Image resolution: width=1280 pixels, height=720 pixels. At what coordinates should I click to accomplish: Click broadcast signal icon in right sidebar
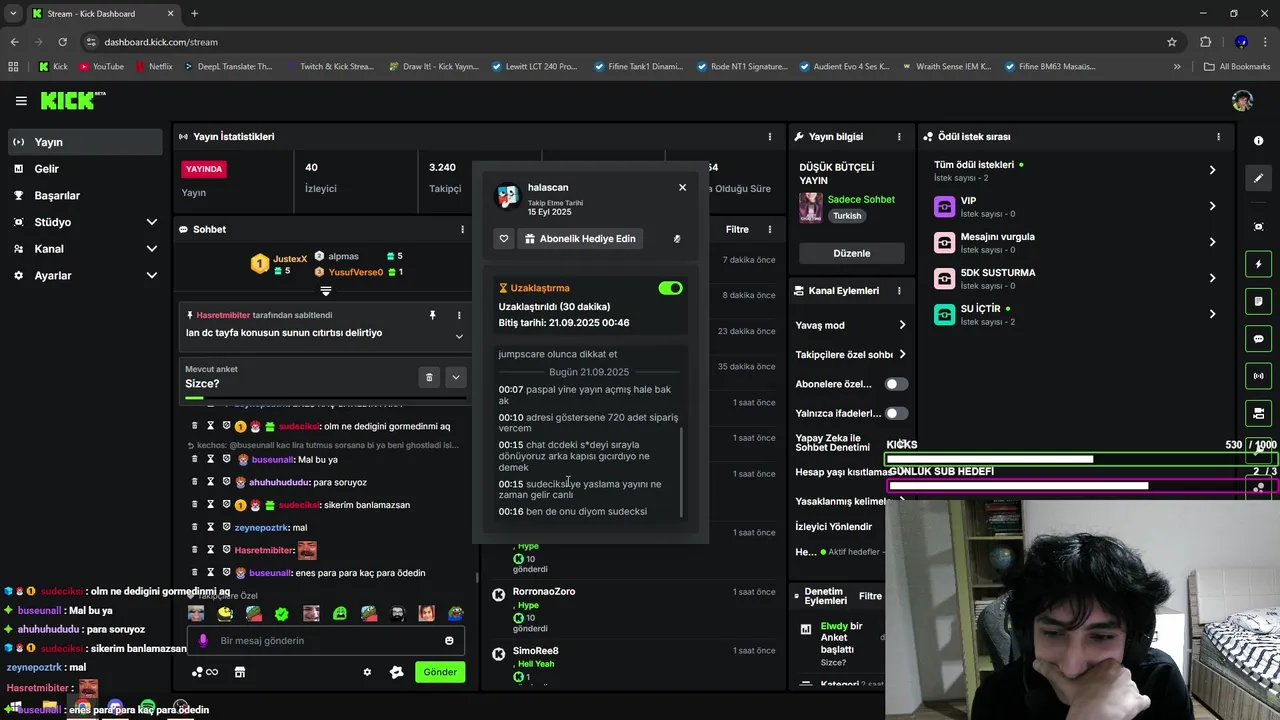click(x=1258, y=376)
